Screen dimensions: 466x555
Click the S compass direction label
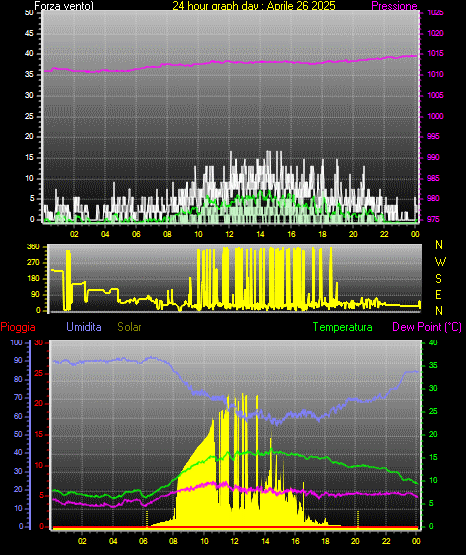pos(438,279)
